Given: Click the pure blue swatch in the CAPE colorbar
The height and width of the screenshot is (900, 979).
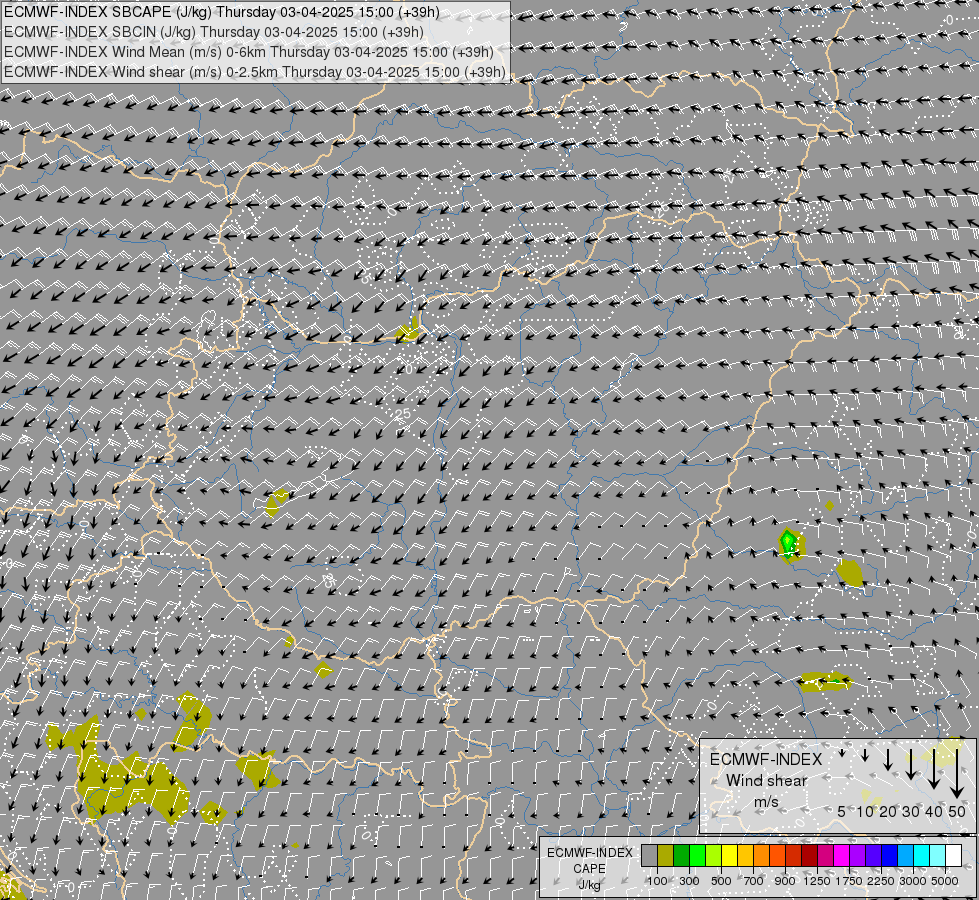Looking at the screenshot, I should 890,855.
